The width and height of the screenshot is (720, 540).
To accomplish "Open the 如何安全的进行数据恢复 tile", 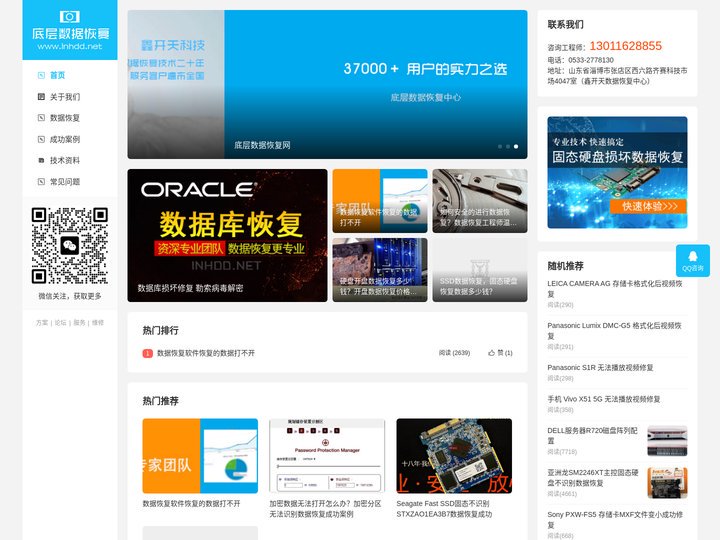I will 480,201.
